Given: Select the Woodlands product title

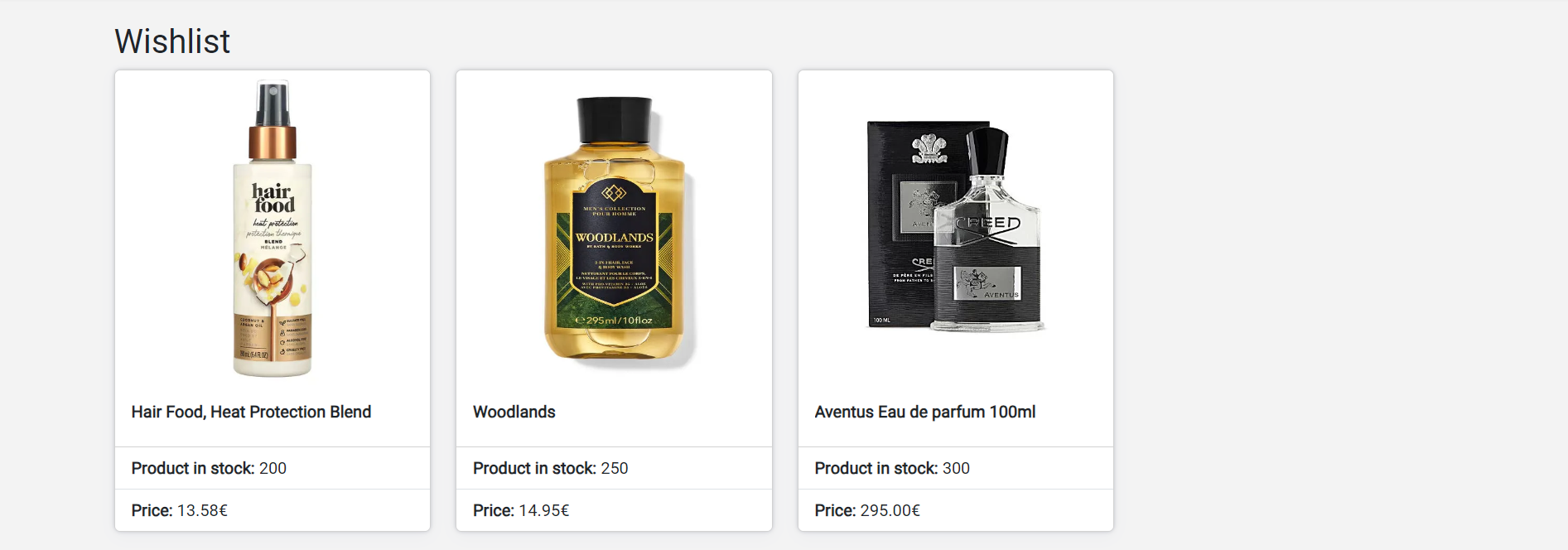Looking at the screenshot, I should tap(514, 412).
